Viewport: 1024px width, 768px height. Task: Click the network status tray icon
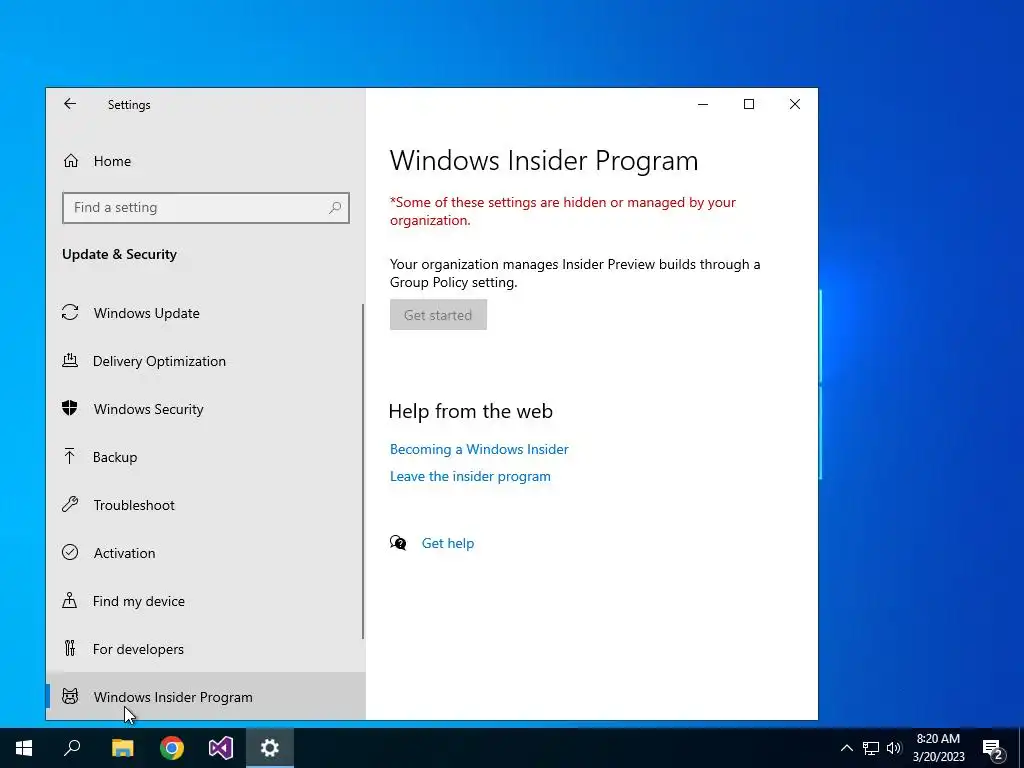pos(871,748)
